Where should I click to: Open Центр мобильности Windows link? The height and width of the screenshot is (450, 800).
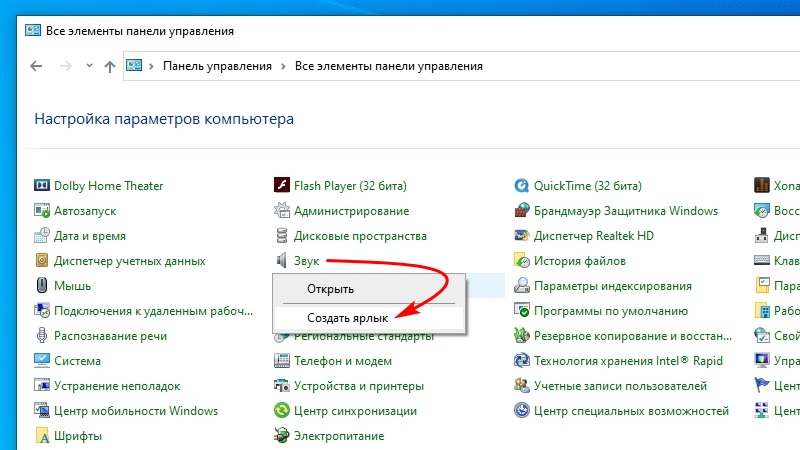click(136, 411)
